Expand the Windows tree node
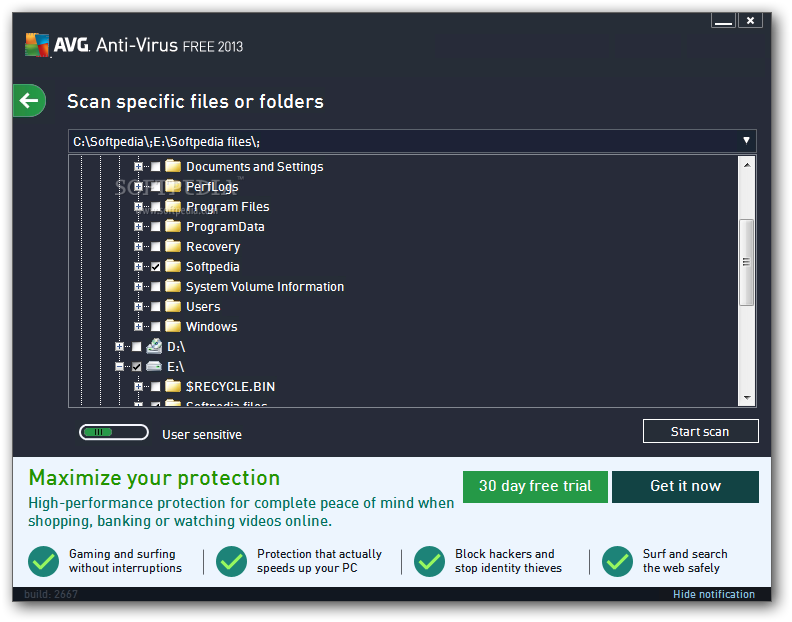Screen dimensions: 792x622 point(138,326)
